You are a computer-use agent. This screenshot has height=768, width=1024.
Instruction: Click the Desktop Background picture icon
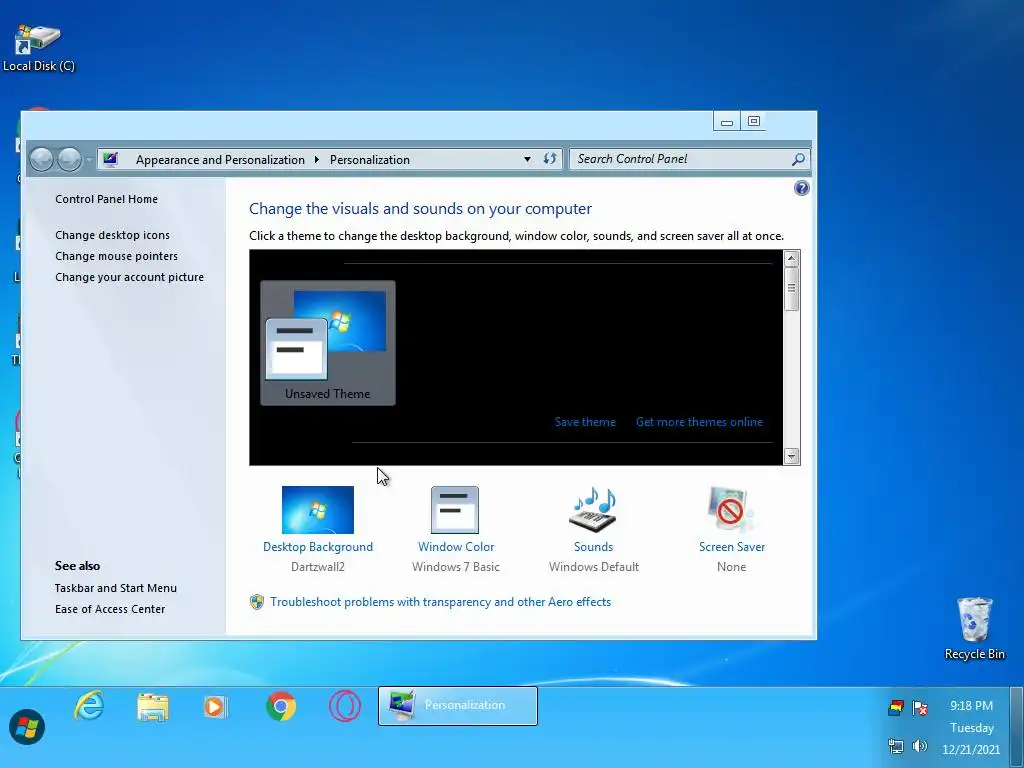(318, 509)
